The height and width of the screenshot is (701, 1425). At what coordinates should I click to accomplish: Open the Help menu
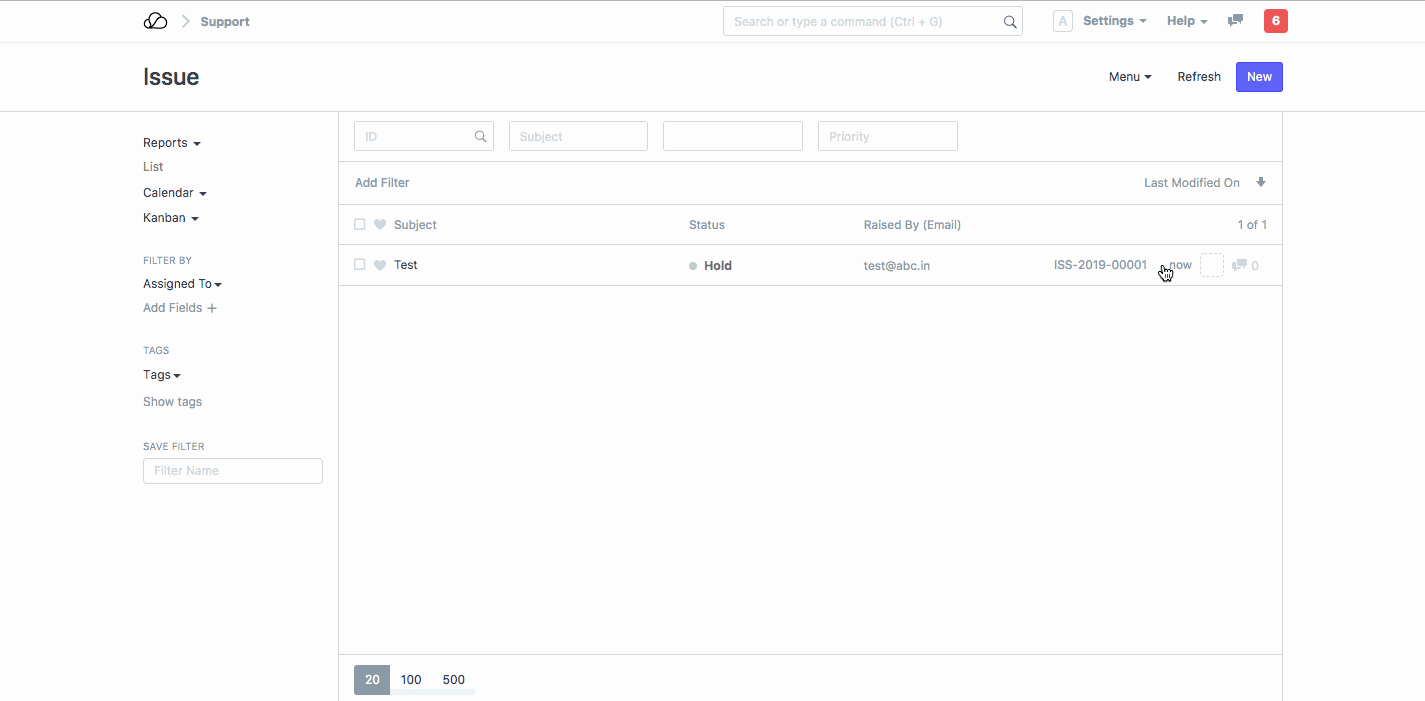coord(1186,21)
